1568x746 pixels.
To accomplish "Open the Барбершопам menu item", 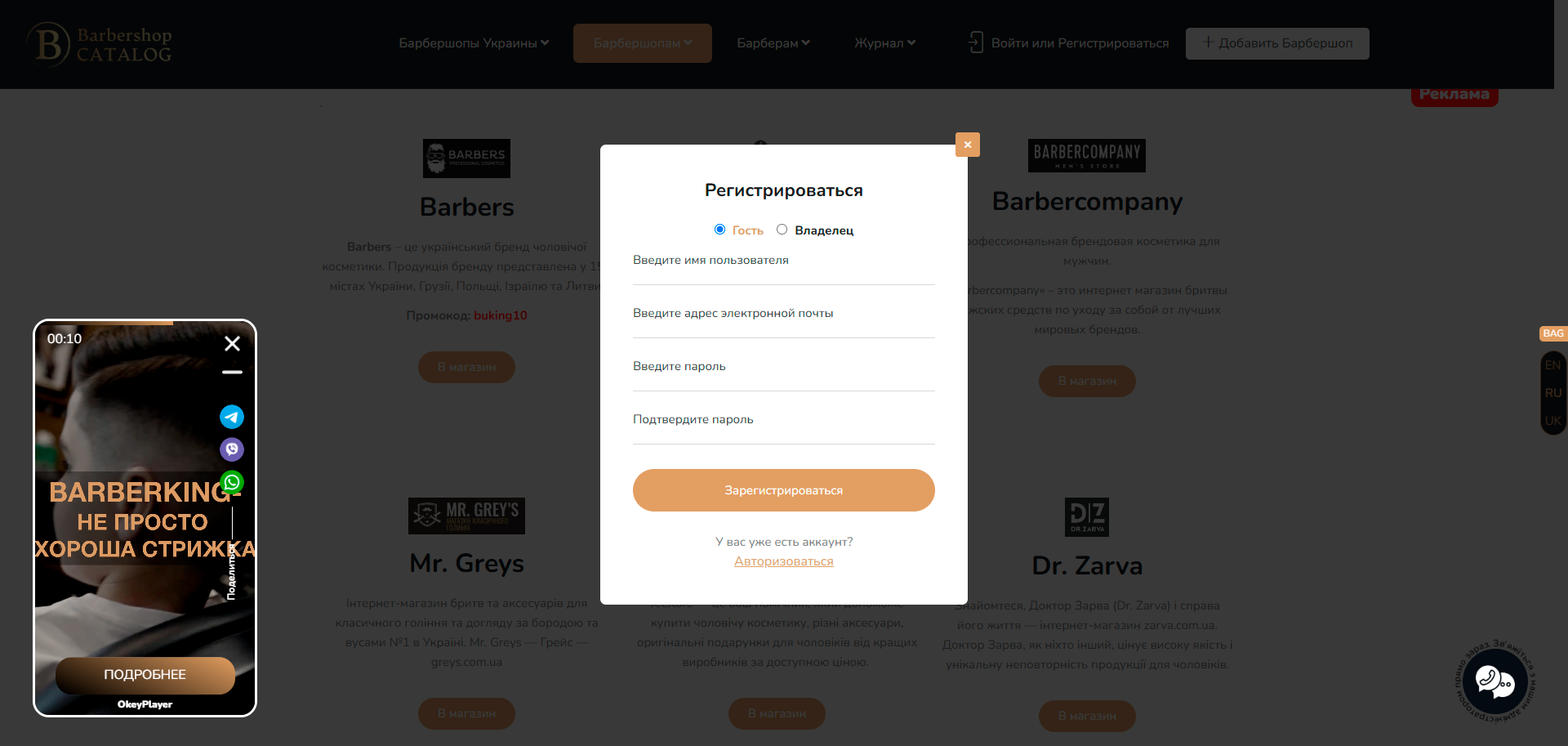I will (x=643, y=43).
